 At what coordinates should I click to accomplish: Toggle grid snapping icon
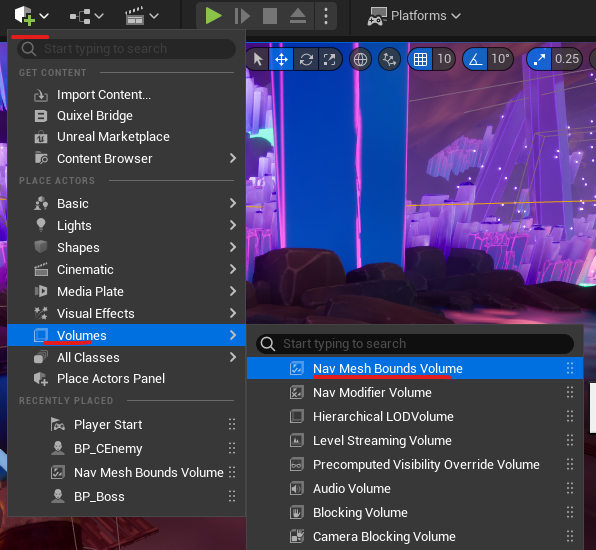pos(420,59)
